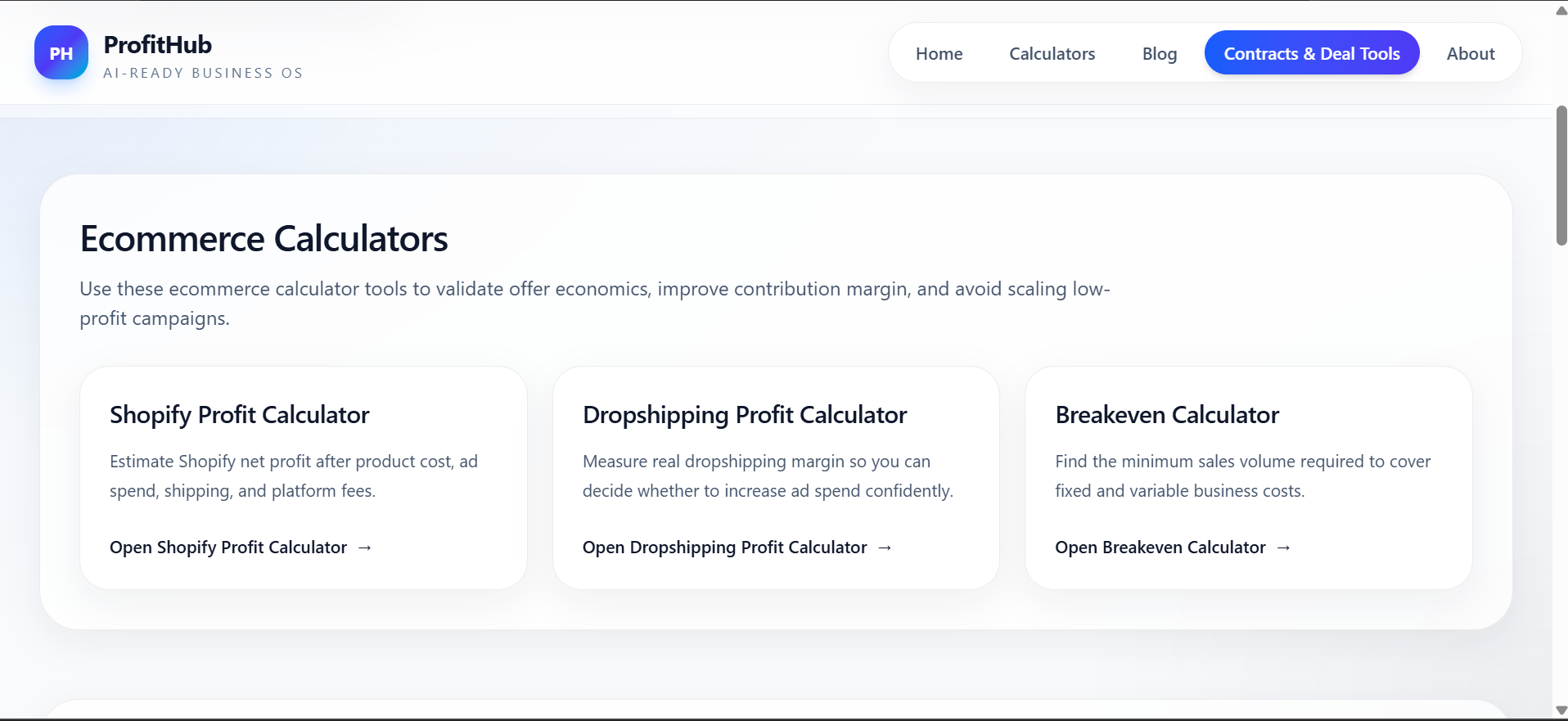Screen dimensions: 1568x721
Task: Open the Calculators navigation item
Action: click(x=1052, y=52)
